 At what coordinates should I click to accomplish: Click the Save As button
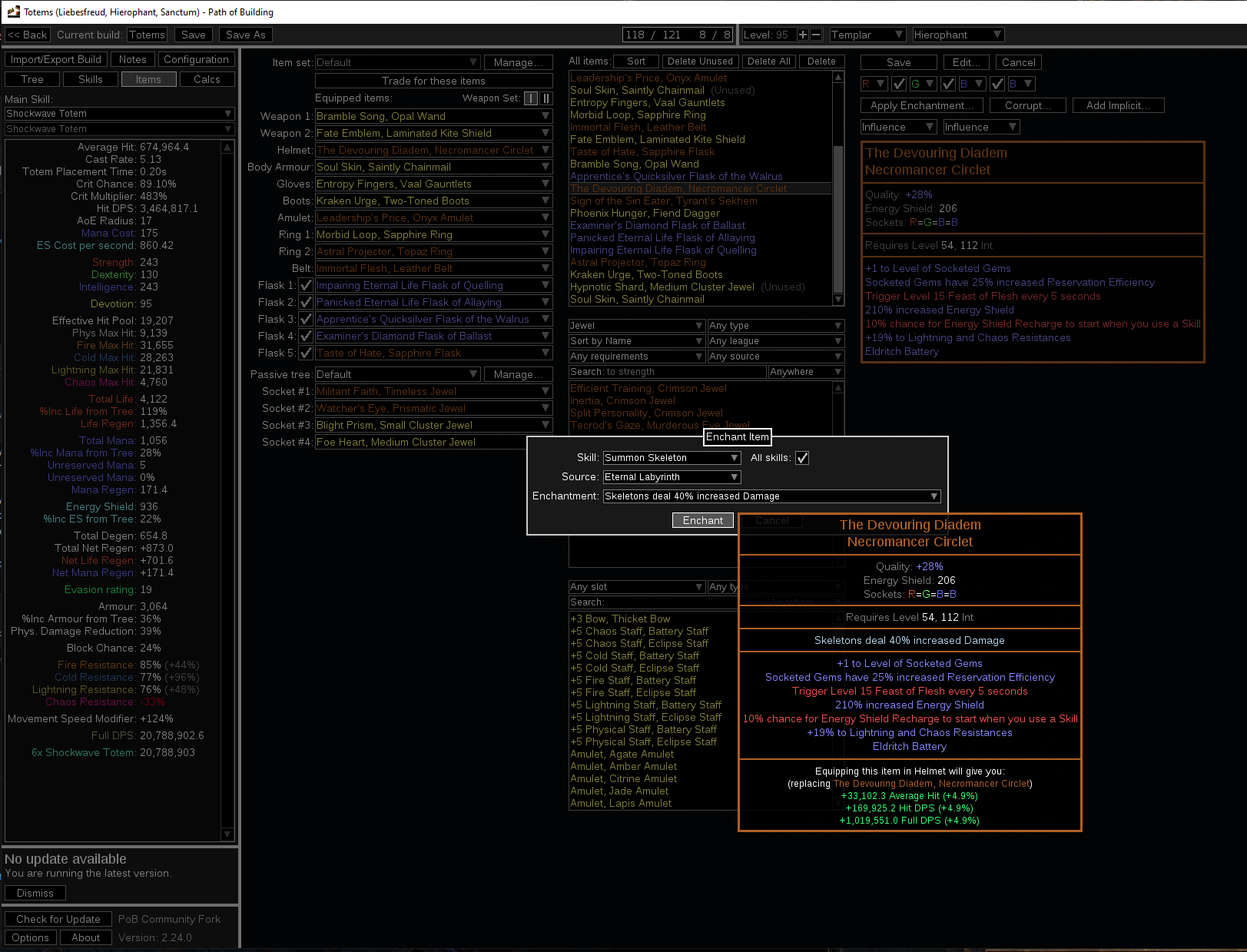coord(246,35)
